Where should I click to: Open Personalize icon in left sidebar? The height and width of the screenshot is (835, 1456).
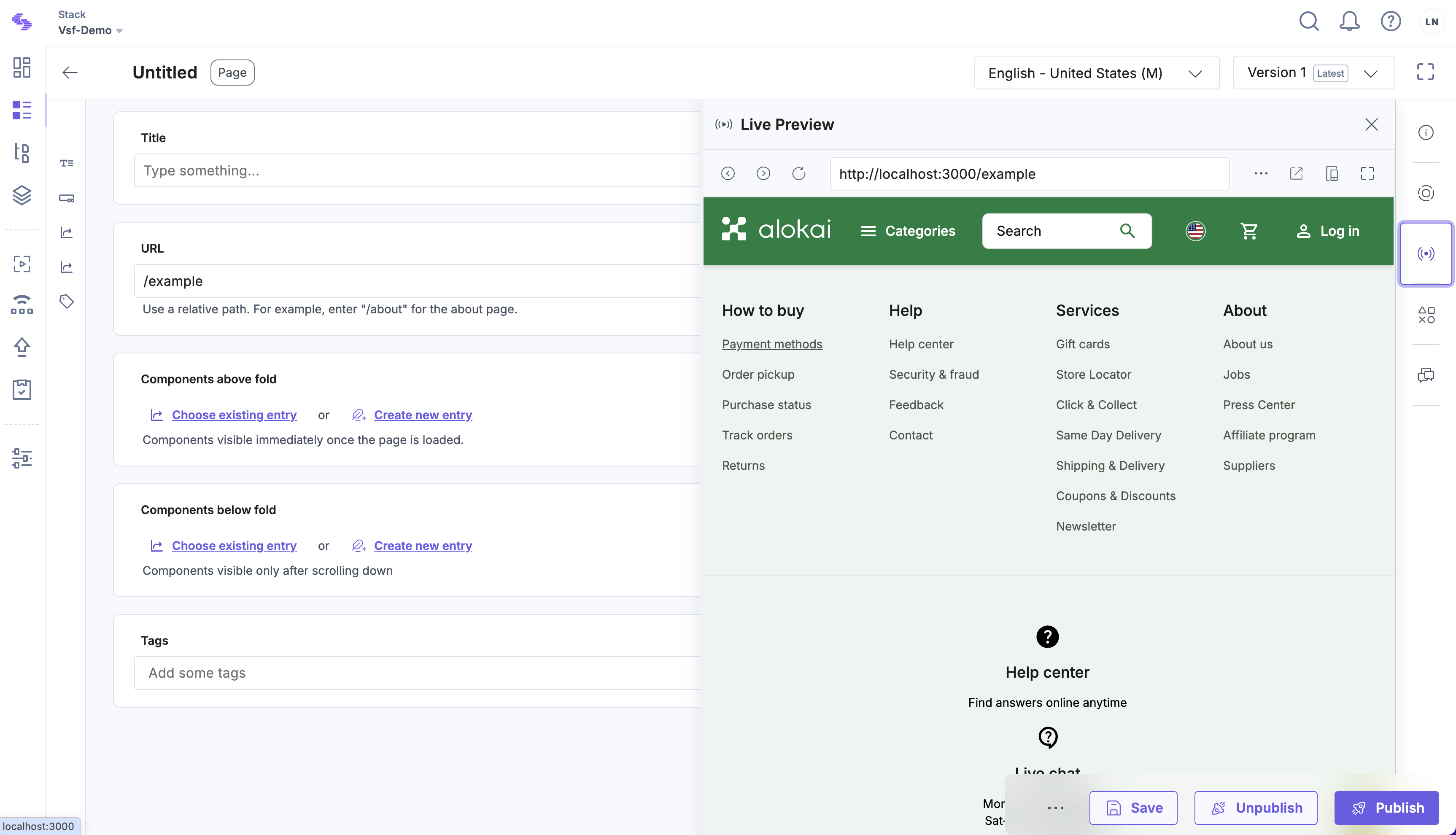[x=22, y=304]
